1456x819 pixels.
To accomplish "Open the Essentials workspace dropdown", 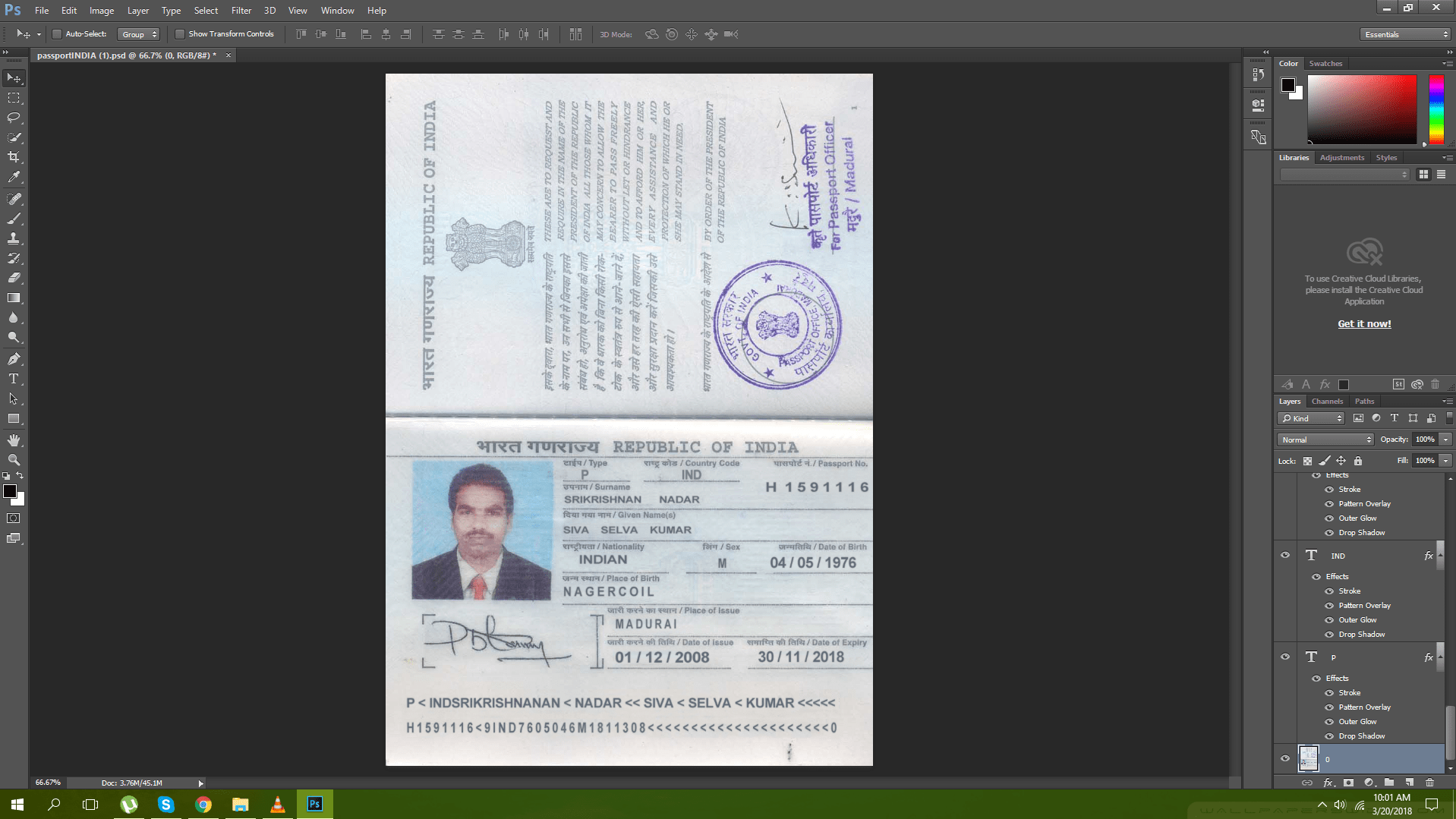I will 1404,33.
